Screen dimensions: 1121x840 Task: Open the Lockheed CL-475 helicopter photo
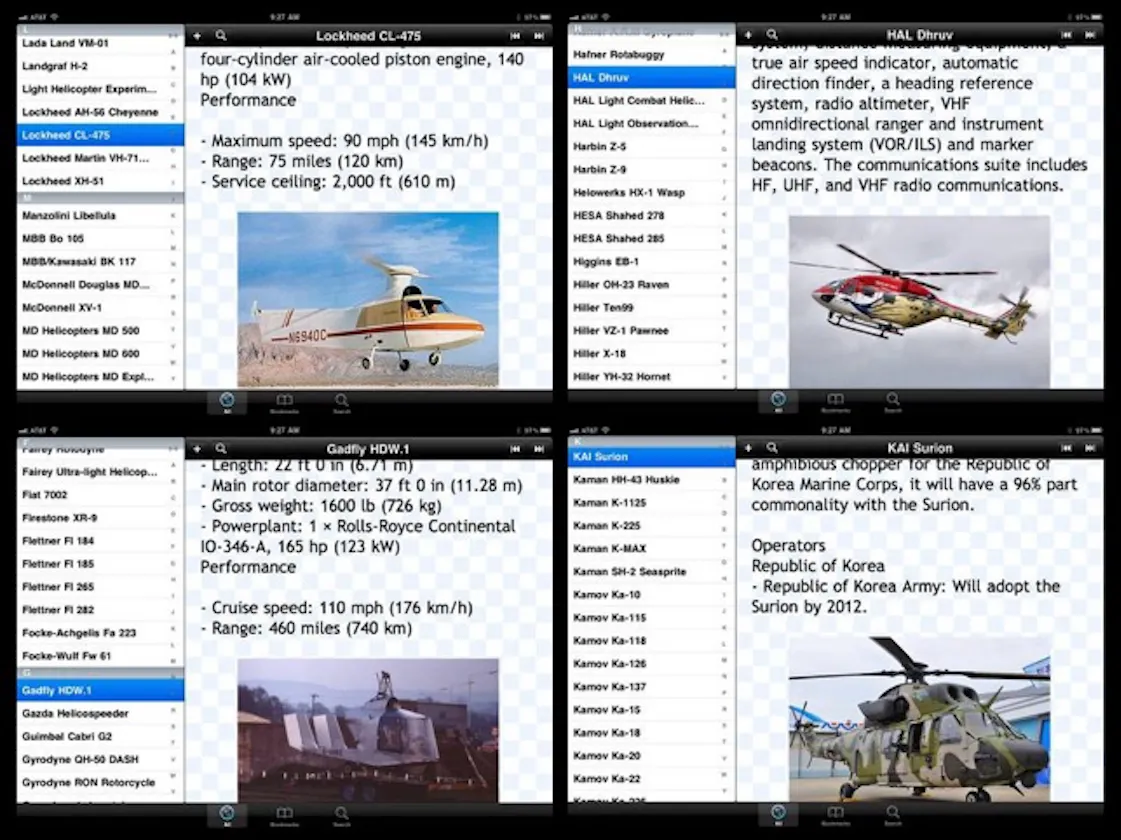(368, 300)
